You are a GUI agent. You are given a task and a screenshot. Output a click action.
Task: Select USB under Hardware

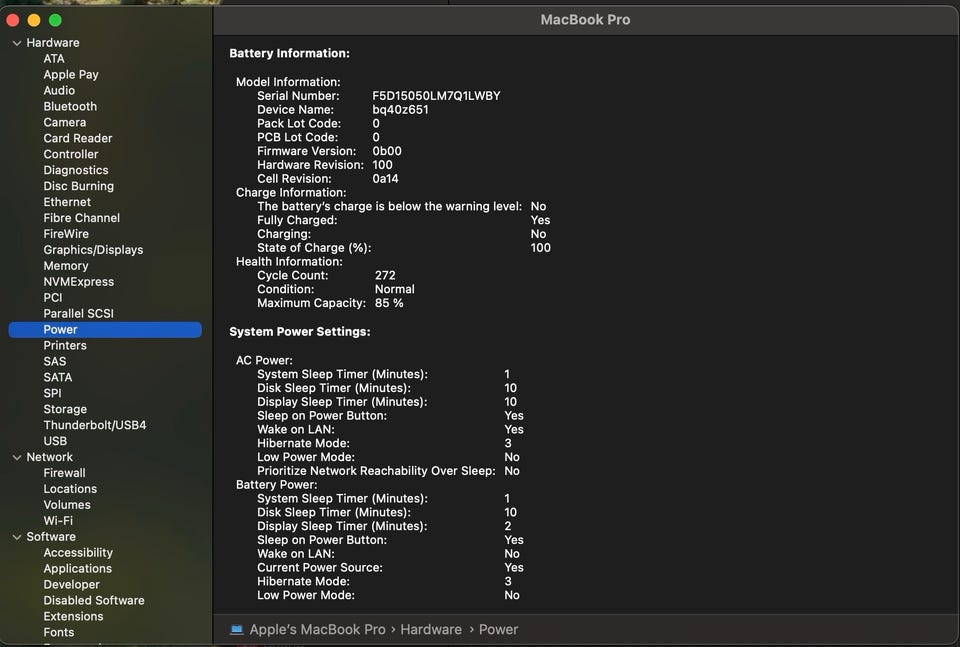[55, 441]
